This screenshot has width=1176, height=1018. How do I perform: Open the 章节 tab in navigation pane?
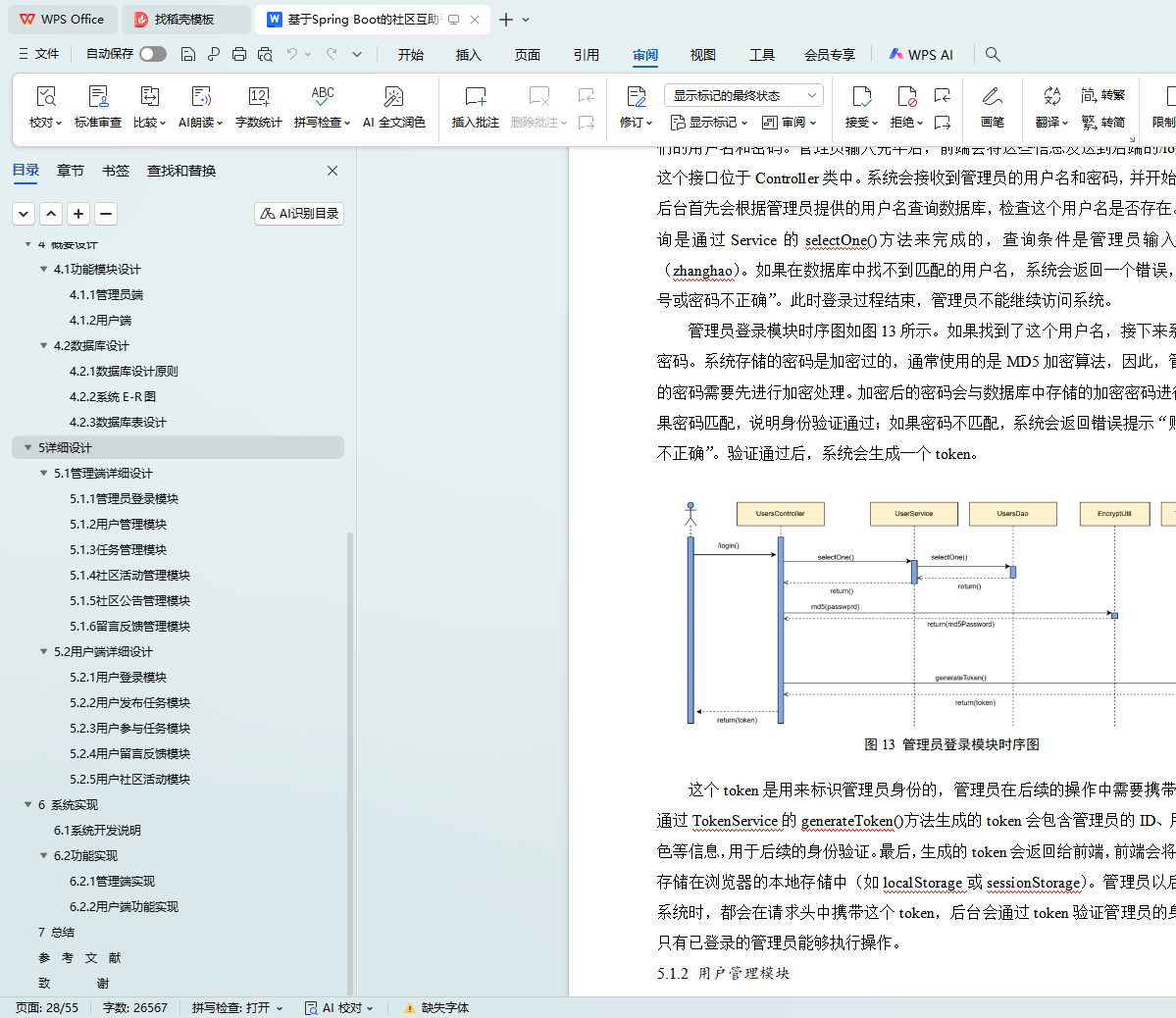pos(71,171)
